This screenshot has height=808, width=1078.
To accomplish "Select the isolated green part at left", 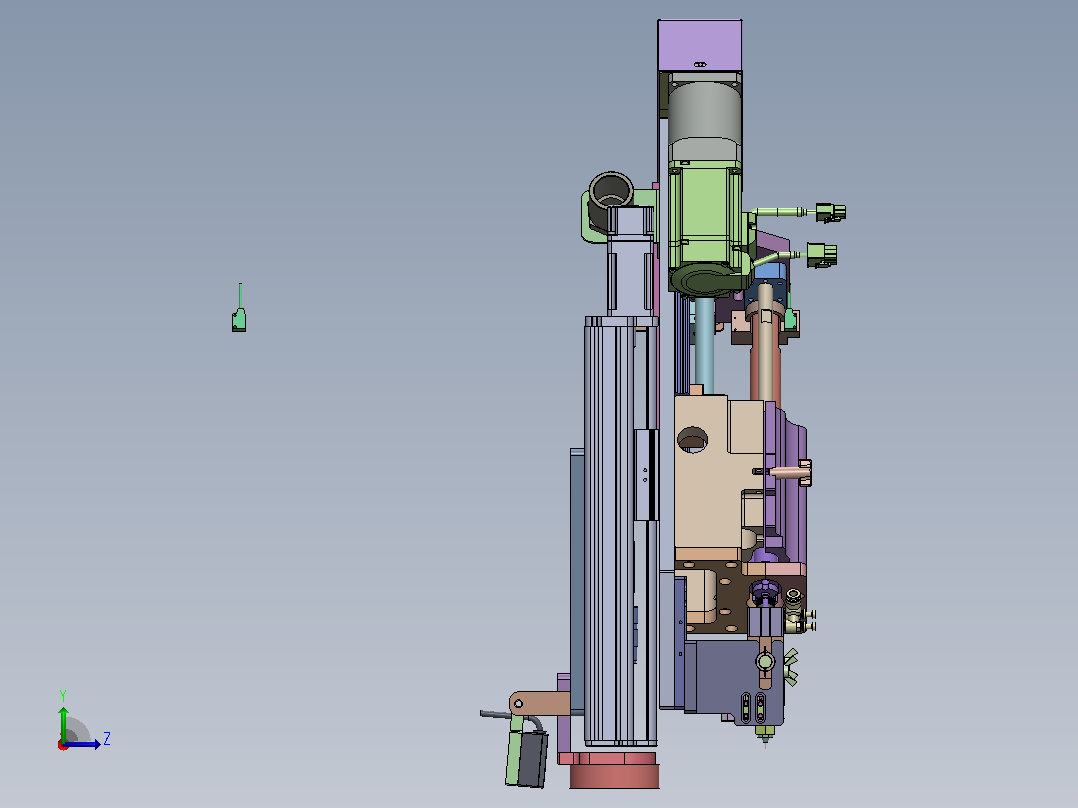I will click(239, 319).
